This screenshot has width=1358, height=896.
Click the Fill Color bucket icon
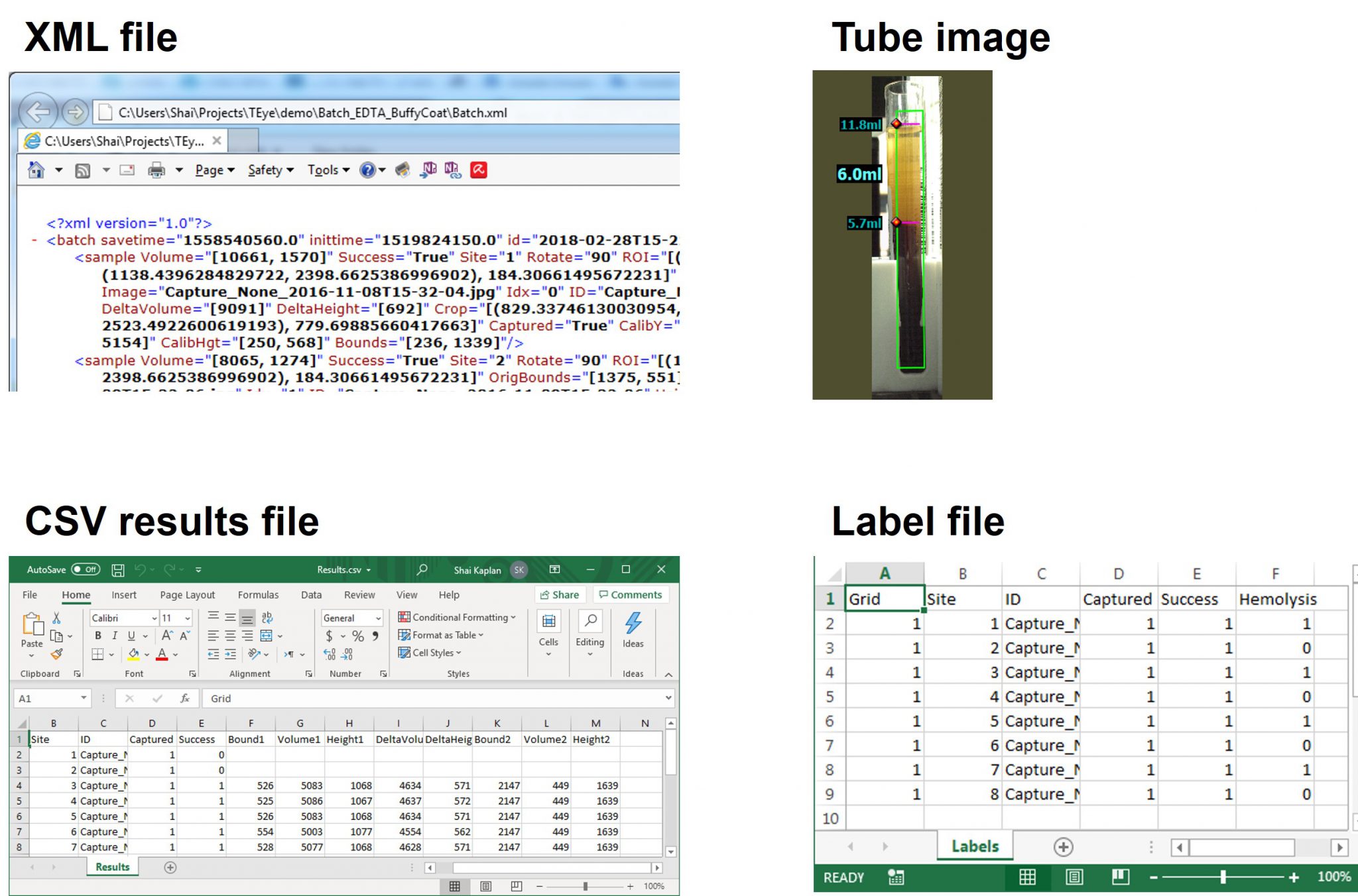(x=133, y=654)
